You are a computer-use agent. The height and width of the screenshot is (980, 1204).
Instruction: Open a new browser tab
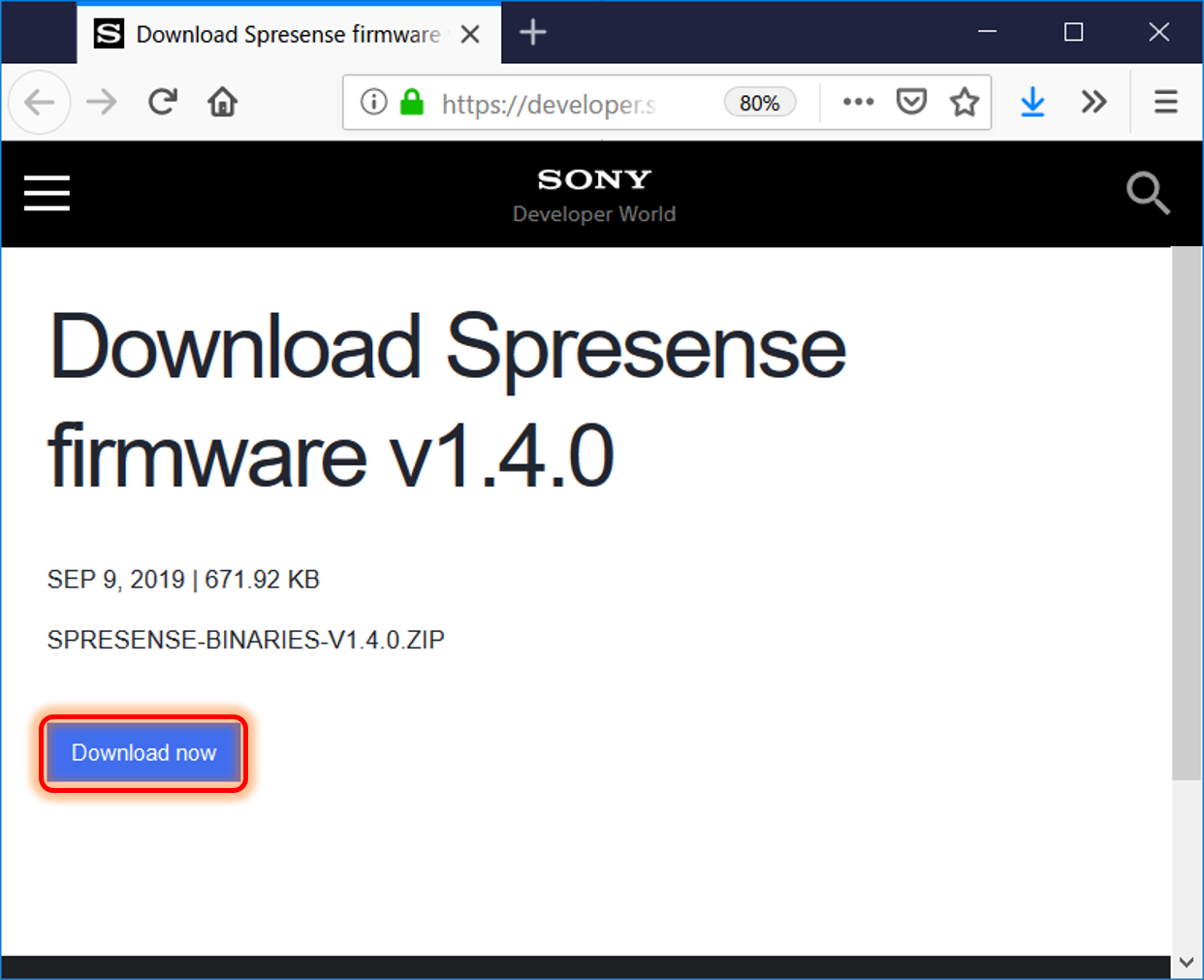point(532,32)
